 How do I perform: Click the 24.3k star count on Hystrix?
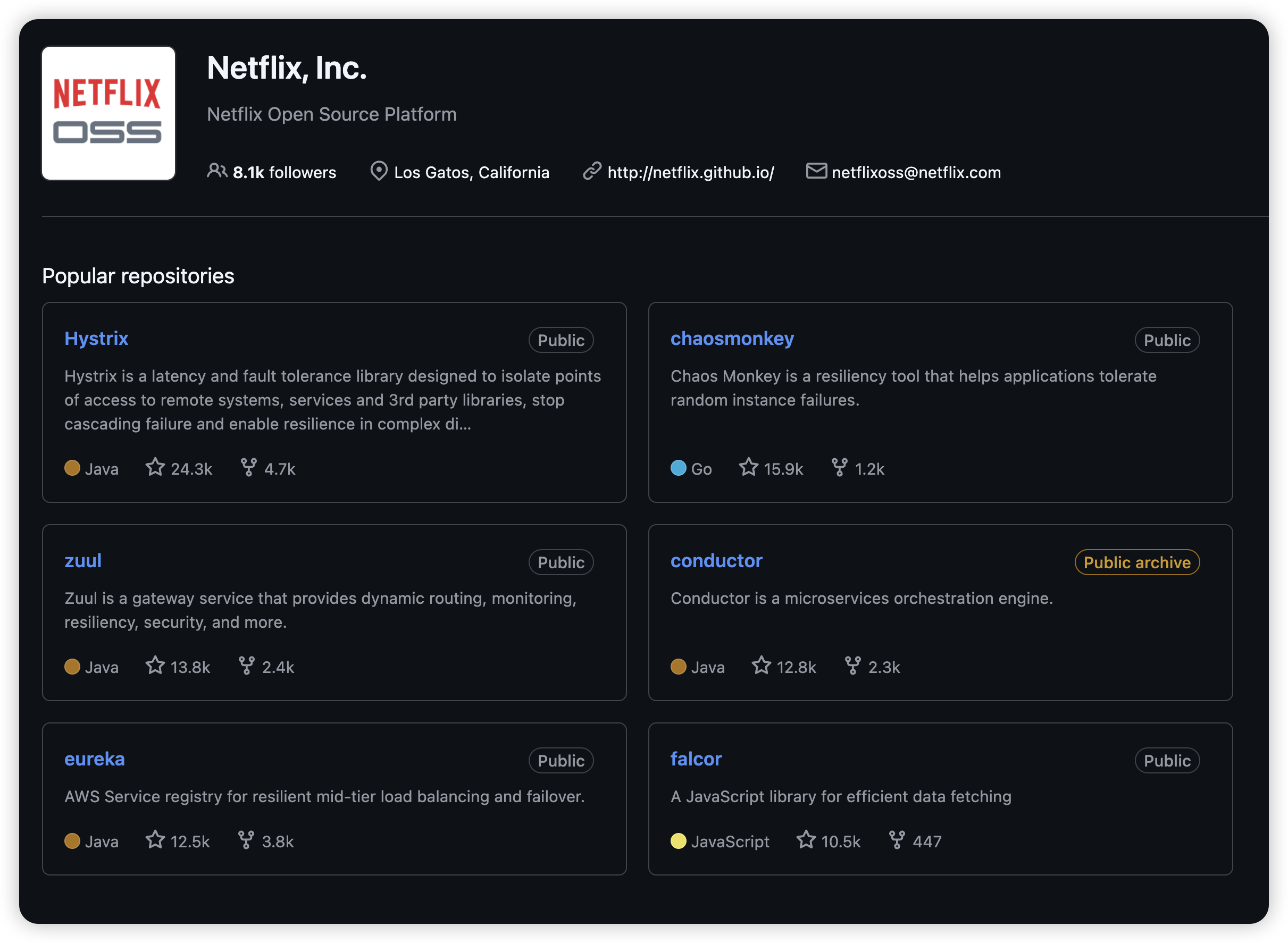pyautogui.click(x=192, y=468)
